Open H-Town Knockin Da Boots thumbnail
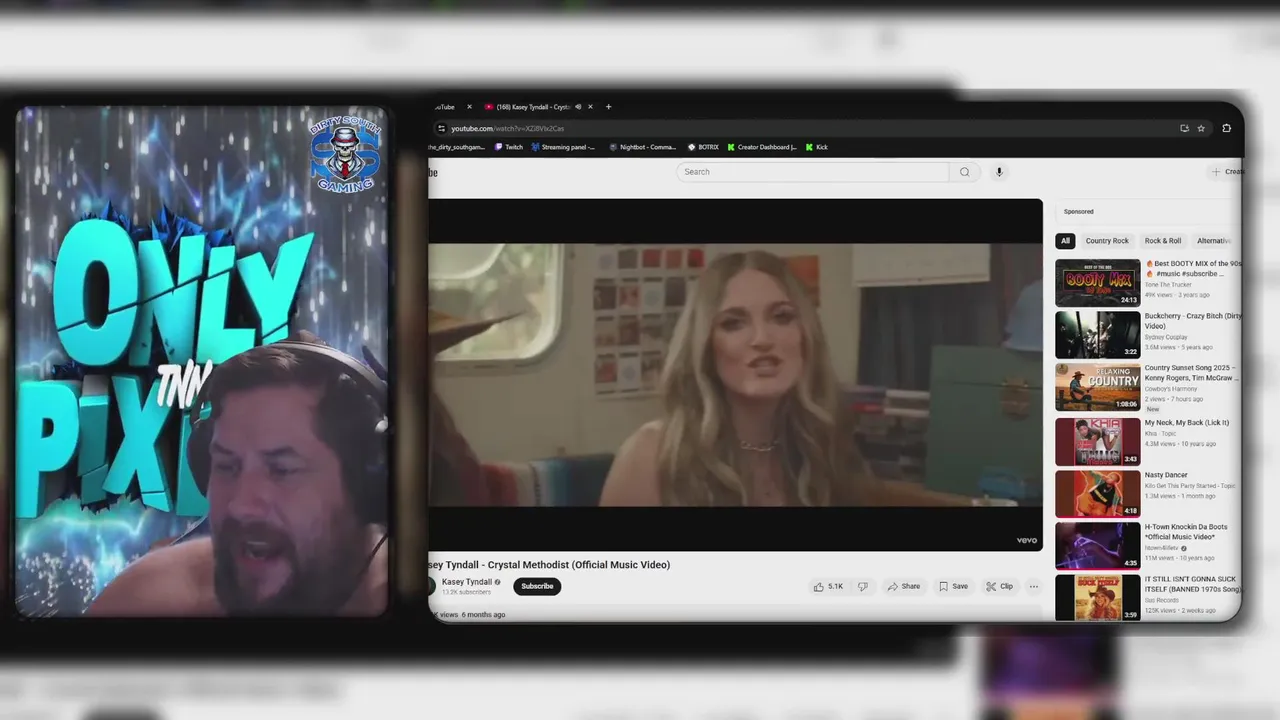The image size is (1280, 720). click(1097, 546)
